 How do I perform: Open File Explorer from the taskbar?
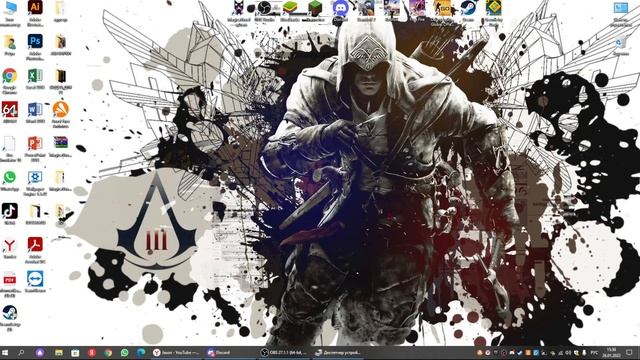tap(59, 352)
